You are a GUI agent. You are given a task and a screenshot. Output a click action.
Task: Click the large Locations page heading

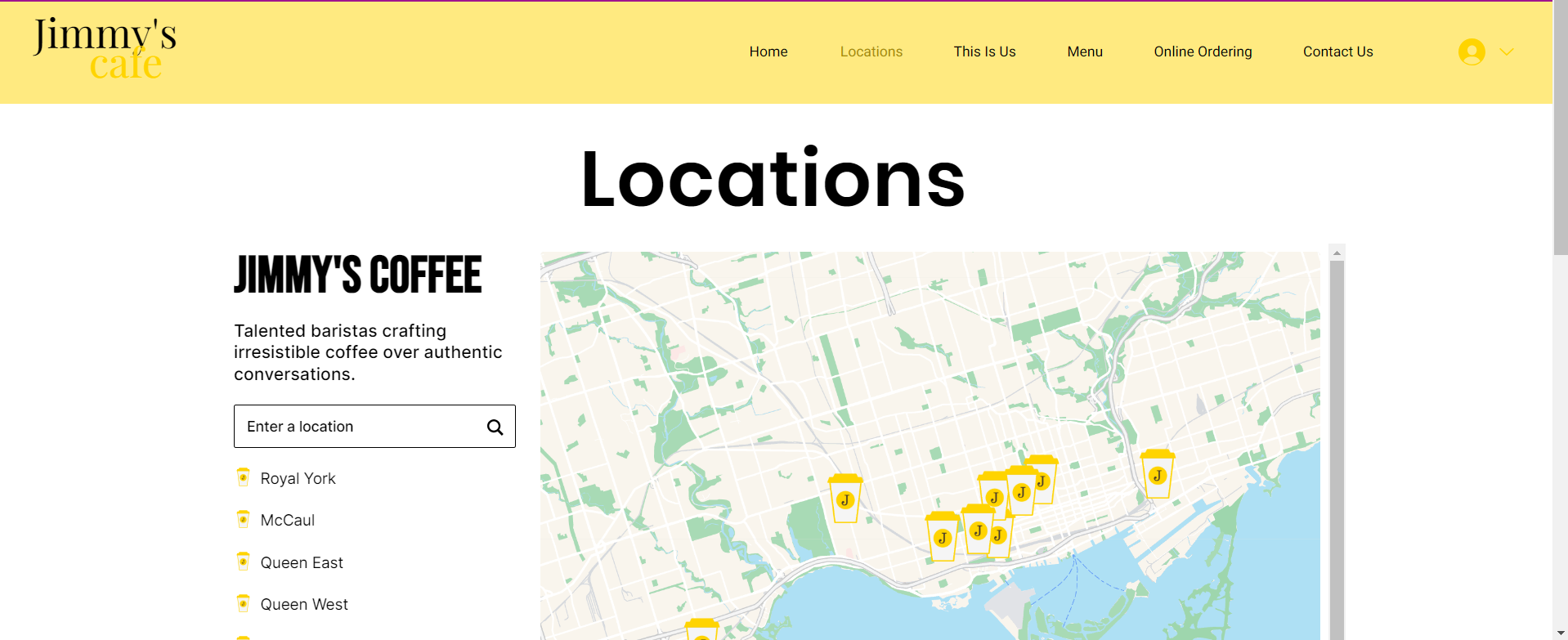(773, 179)
